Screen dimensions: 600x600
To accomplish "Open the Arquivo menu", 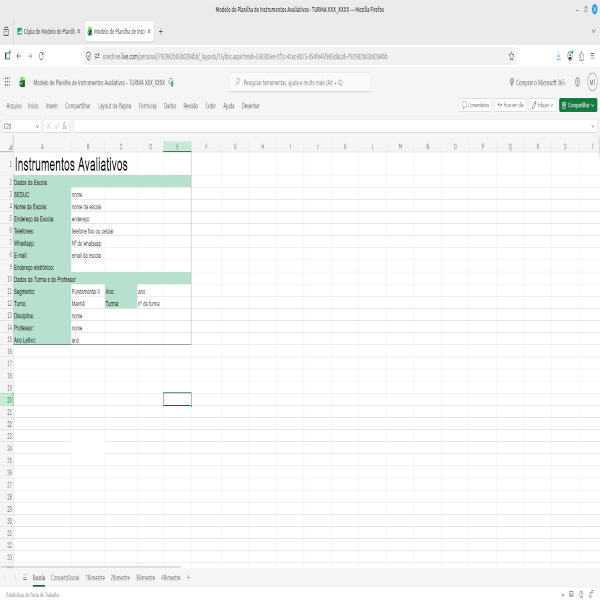I will coord(14,106).
